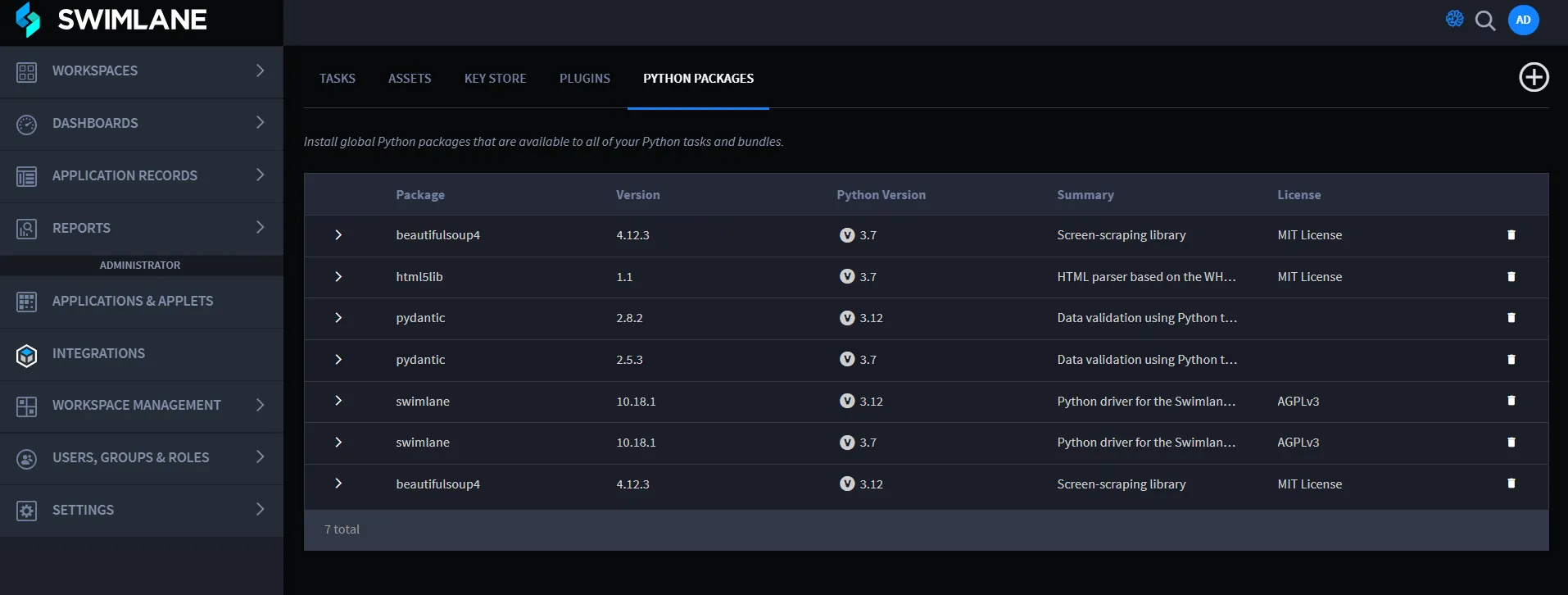
Task: Open Integrations from the sidebar
Action: point(98,353)
